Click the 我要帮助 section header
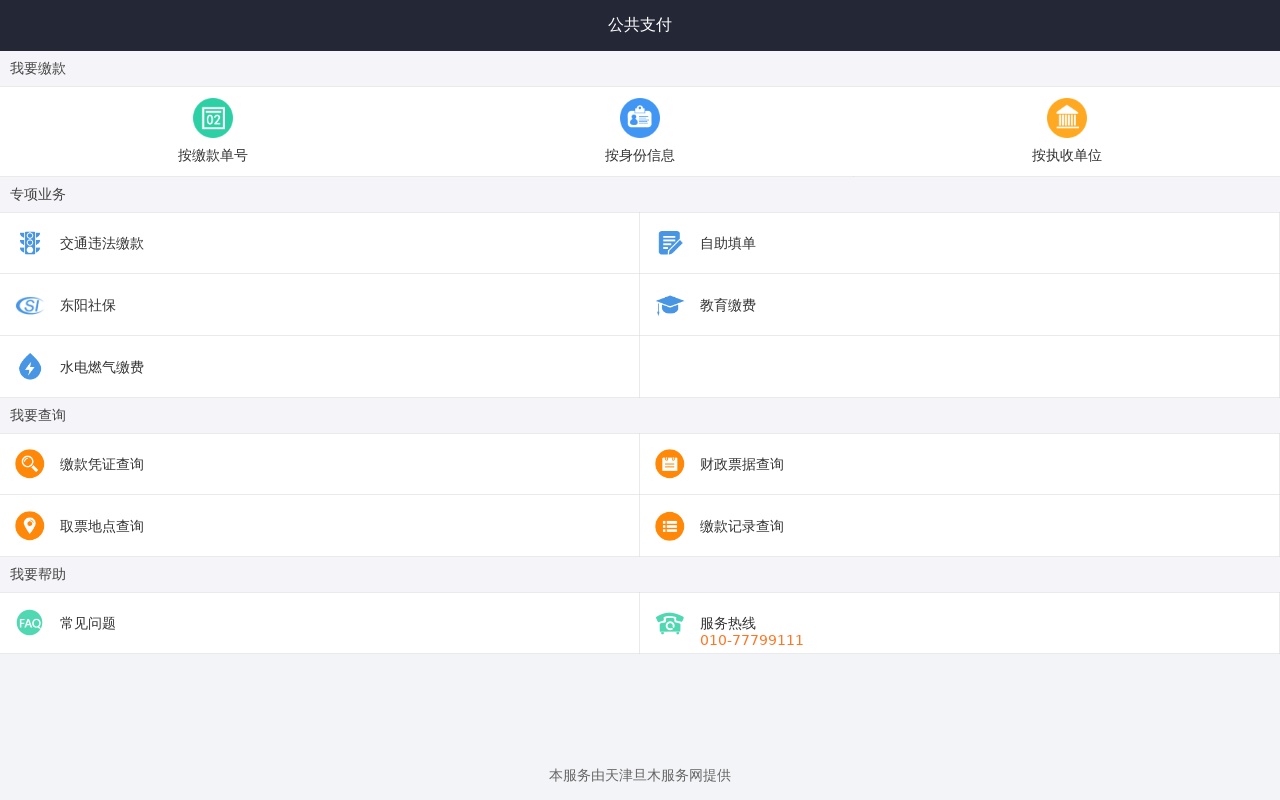This screenshot has width=1280, height=800. [38, 575]
